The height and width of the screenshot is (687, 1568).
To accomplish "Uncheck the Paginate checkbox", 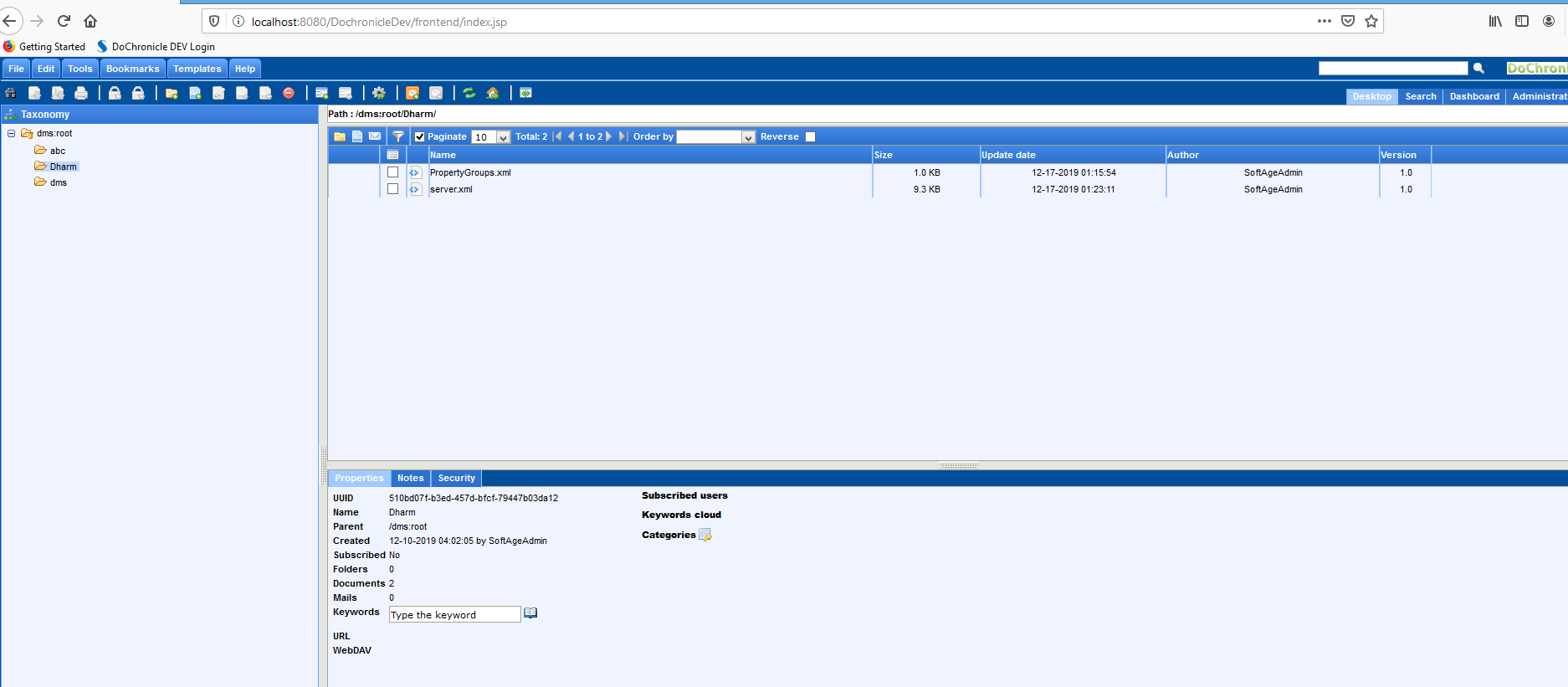I will pos(420,136).
